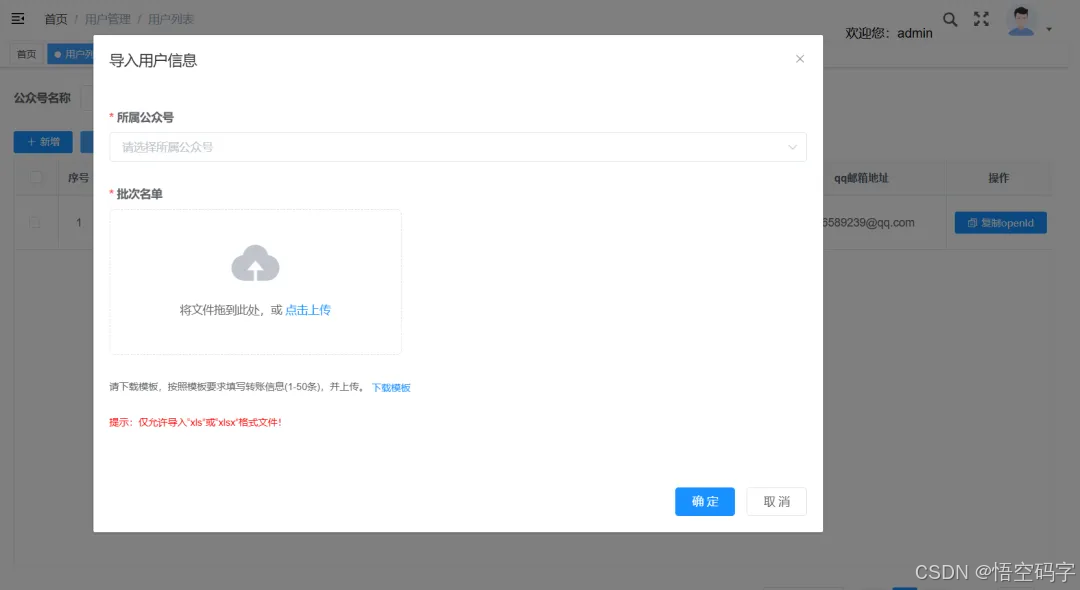Image resolution: width=1080 pixels, height=590 pixels.
Task: Confirm import with 确定 button
Action: [705, 501]
